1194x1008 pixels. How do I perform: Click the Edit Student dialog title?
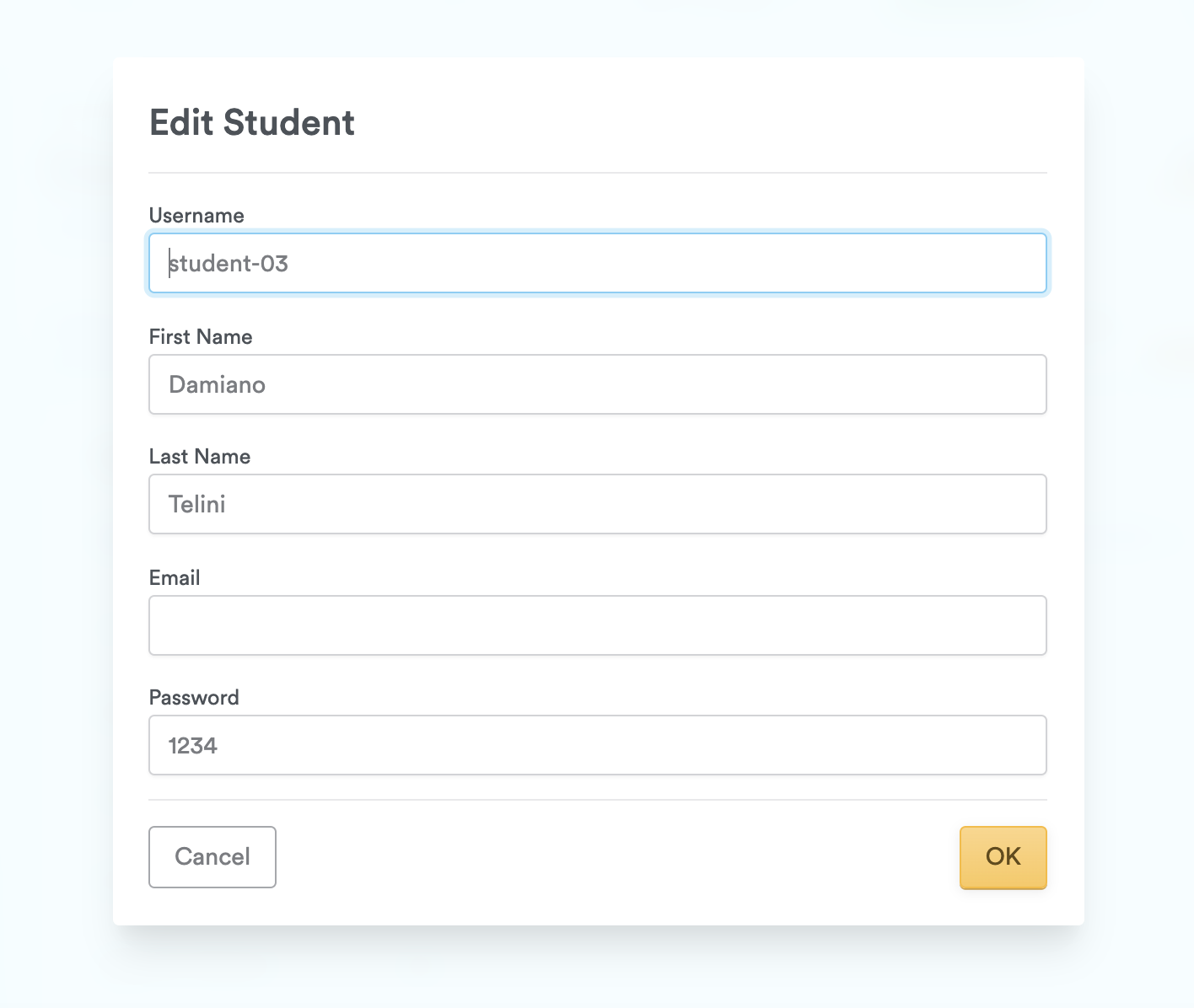tap(251, 123)
